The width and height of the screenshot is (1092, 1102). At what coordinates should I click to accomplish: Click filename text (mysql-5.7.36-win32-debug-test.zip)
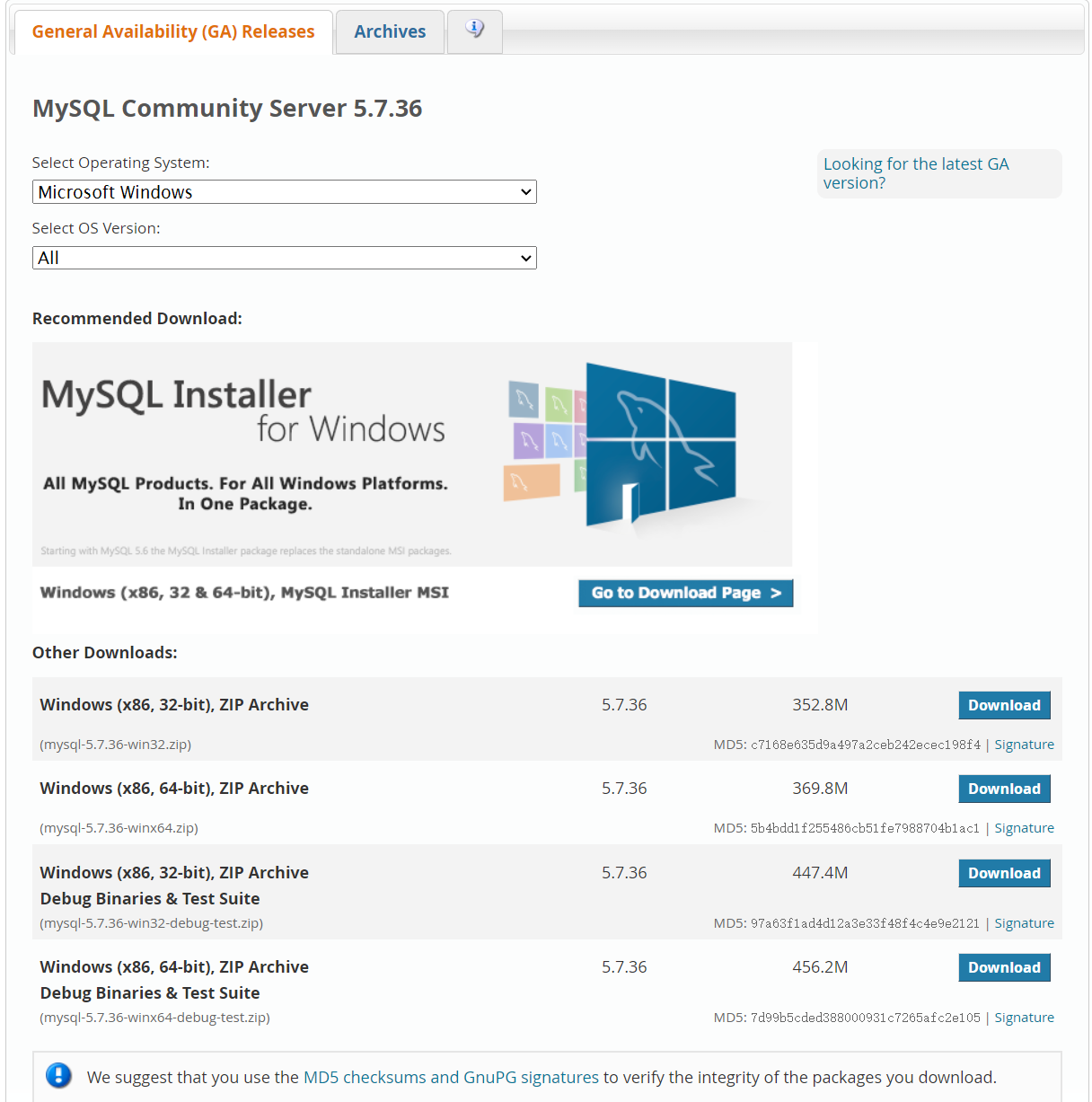pyautogui.click(x=152, y=923)
